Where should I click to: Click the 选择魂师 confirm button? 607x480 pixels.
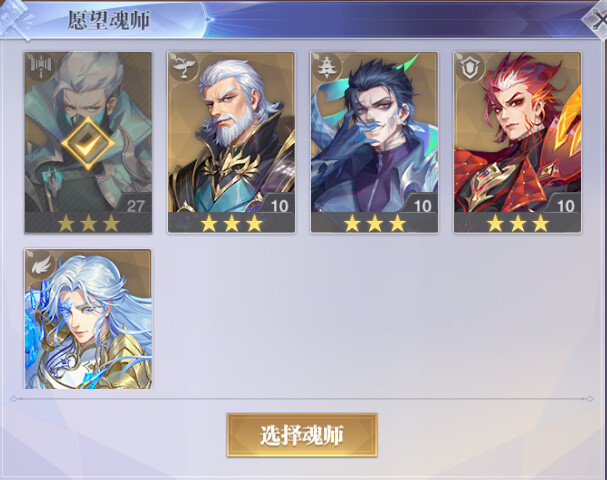302,435
